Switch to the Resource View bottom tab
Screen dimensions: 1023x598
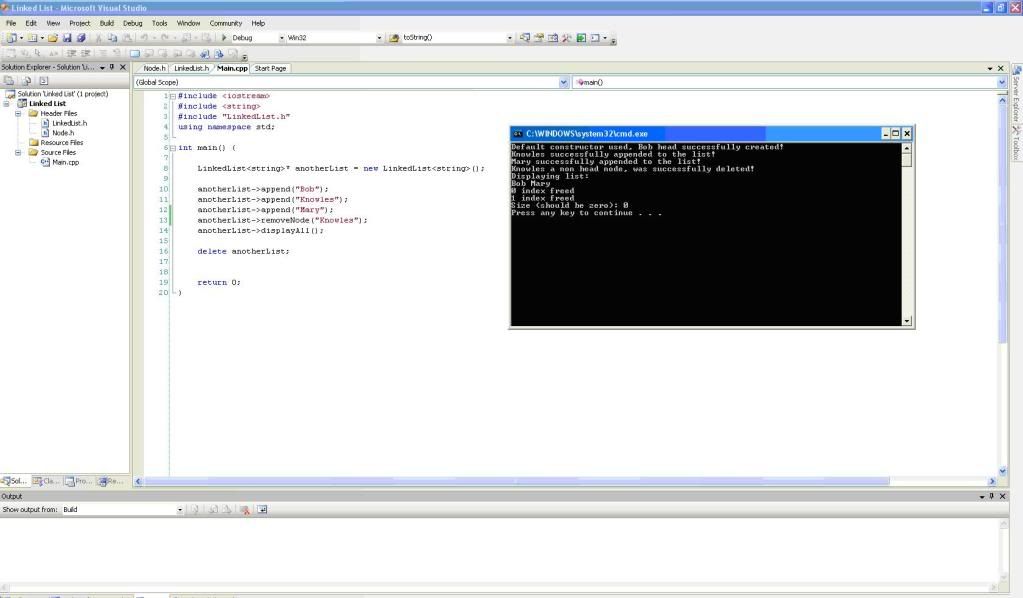110,481
